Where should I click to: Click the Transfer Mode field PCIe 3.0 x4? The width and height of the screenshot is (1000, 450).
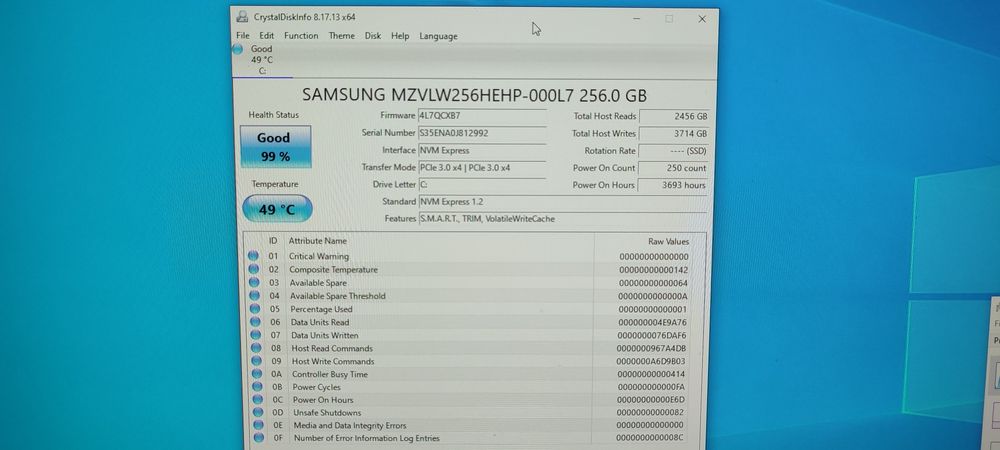pyautogui.click(x=482, y=168)
